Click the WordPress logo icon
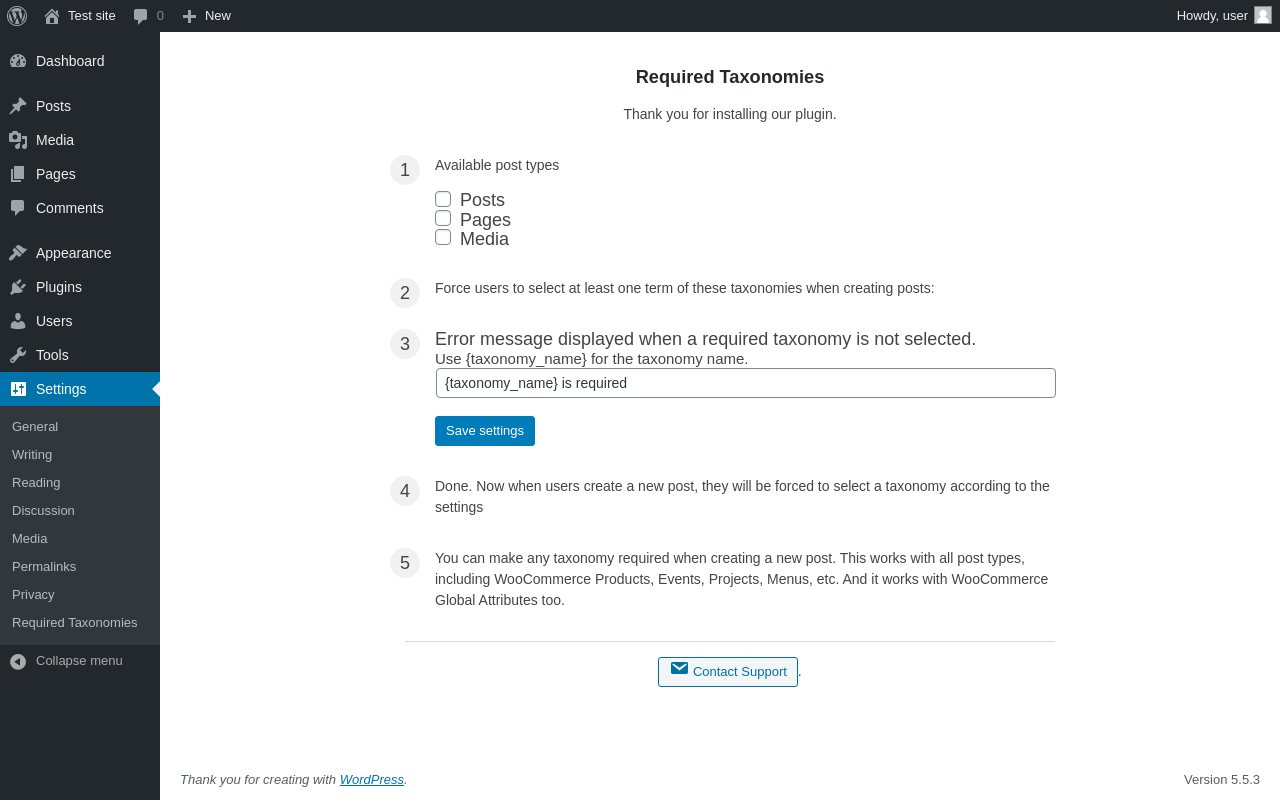The width and height of the screenshot is (1280, 800). (17, 16)
